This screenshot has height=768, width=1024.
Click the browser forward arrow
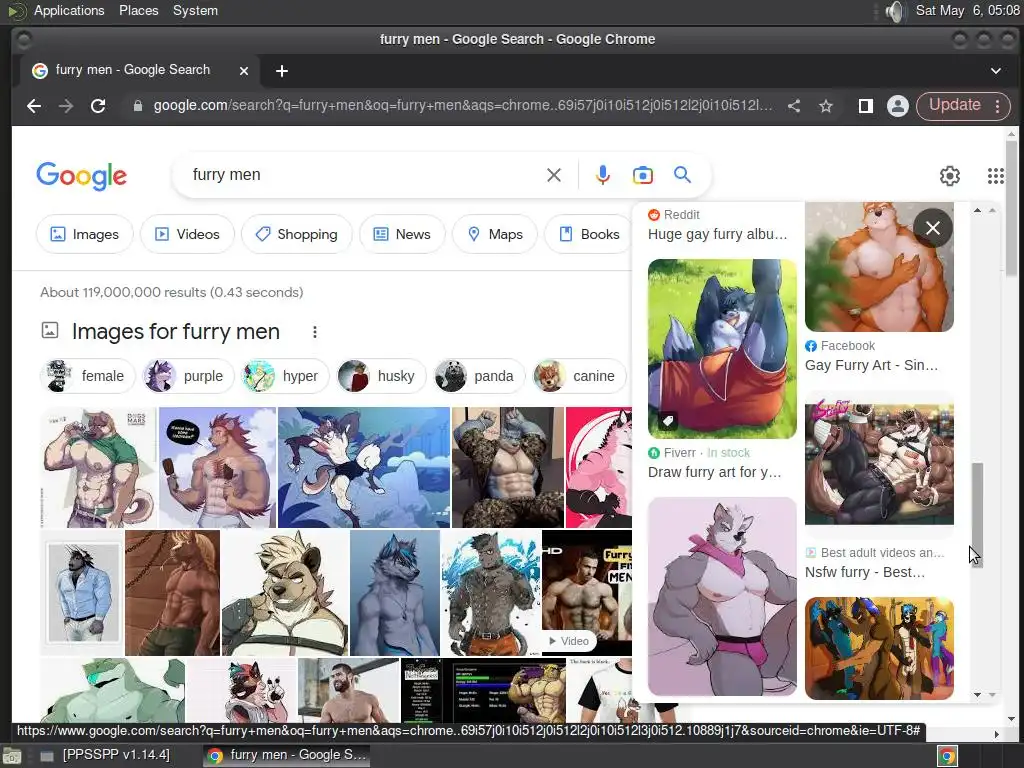[x=66, y=106]
